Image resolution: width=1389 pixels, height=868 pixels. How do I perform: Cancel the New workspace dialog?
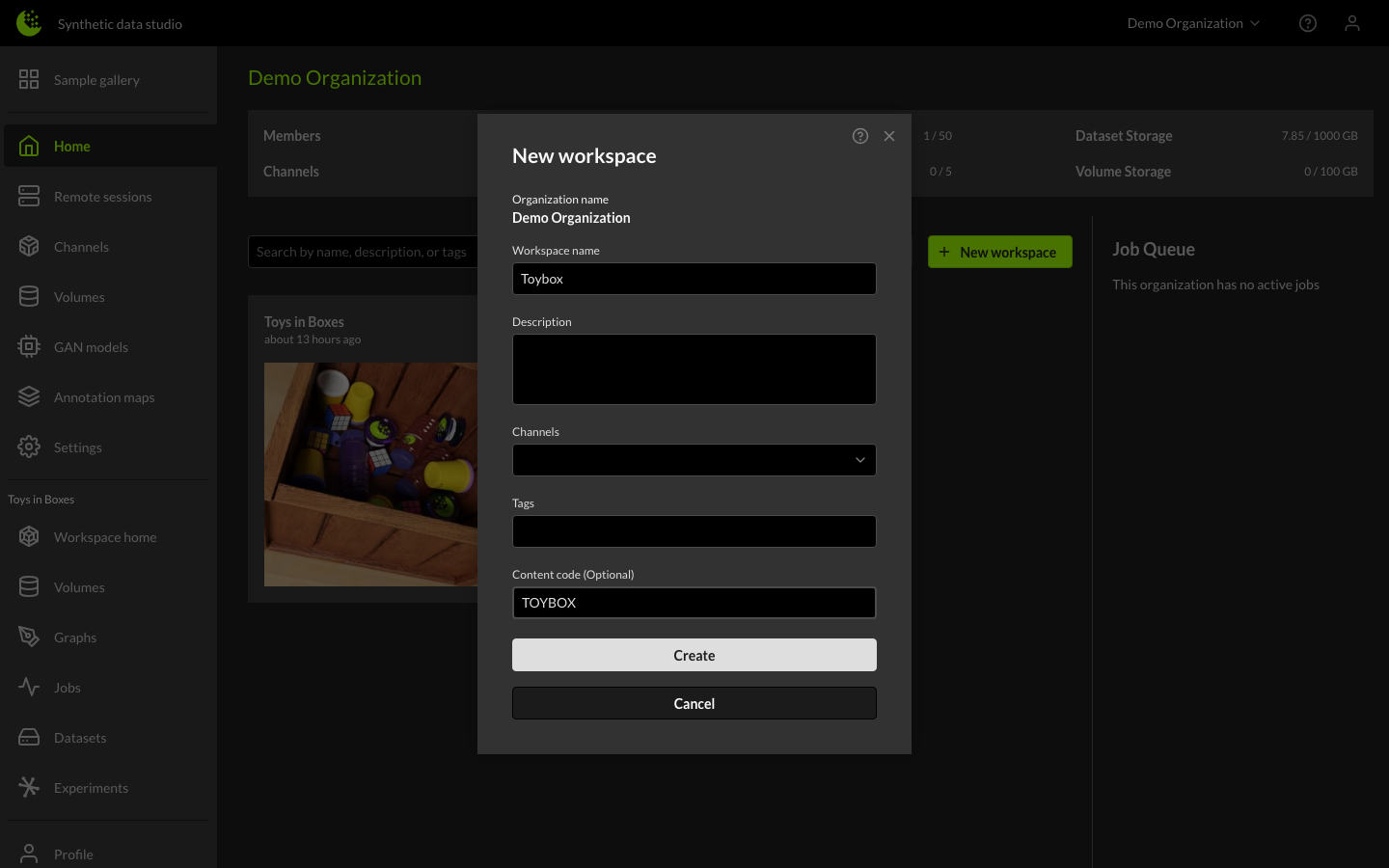coord(694,703)
